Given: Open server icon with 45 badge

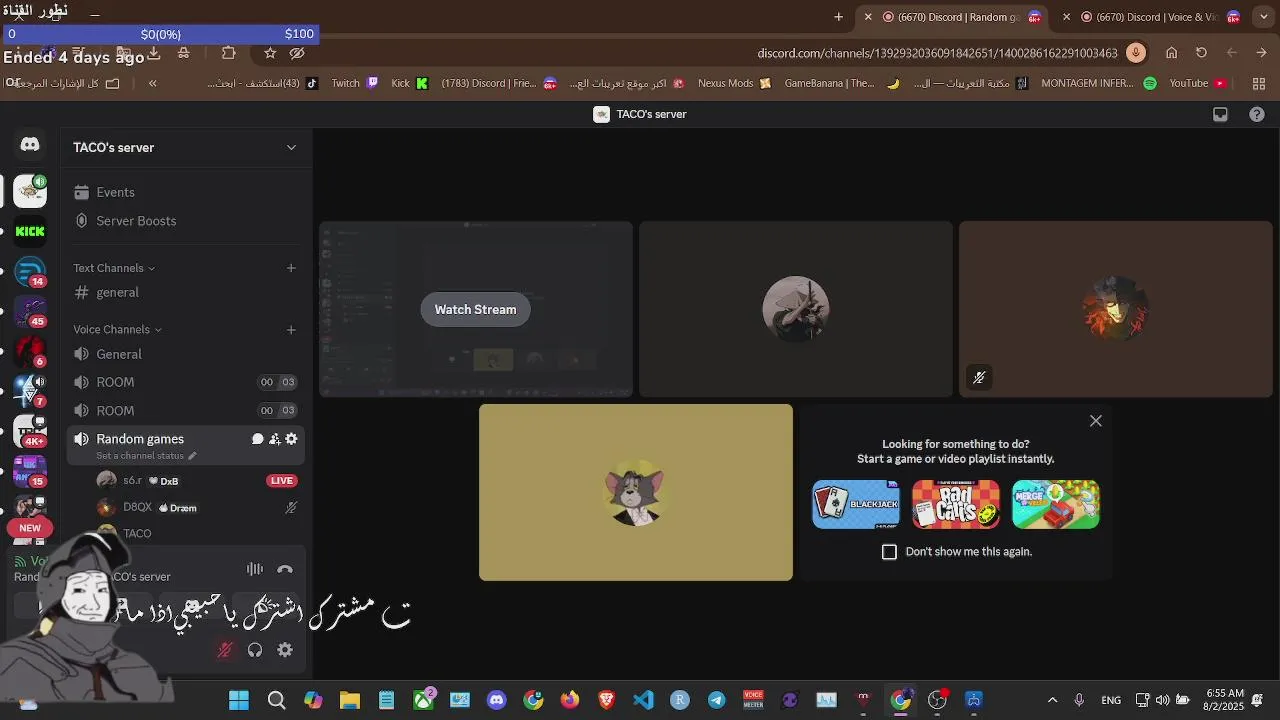Looking at the screenshot, I should pos(30,313).
